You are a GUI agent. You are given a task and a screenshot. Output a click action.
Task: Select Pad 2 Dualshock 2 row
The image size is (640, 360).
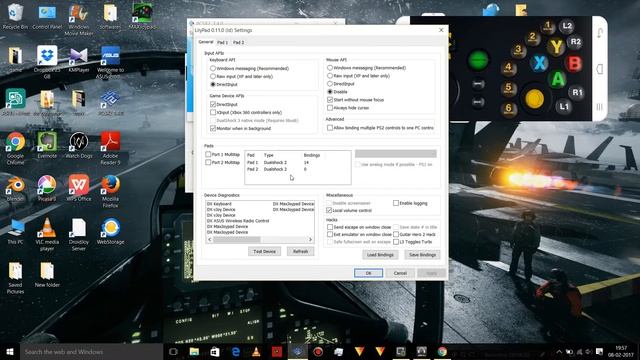[x=298, y=169]
